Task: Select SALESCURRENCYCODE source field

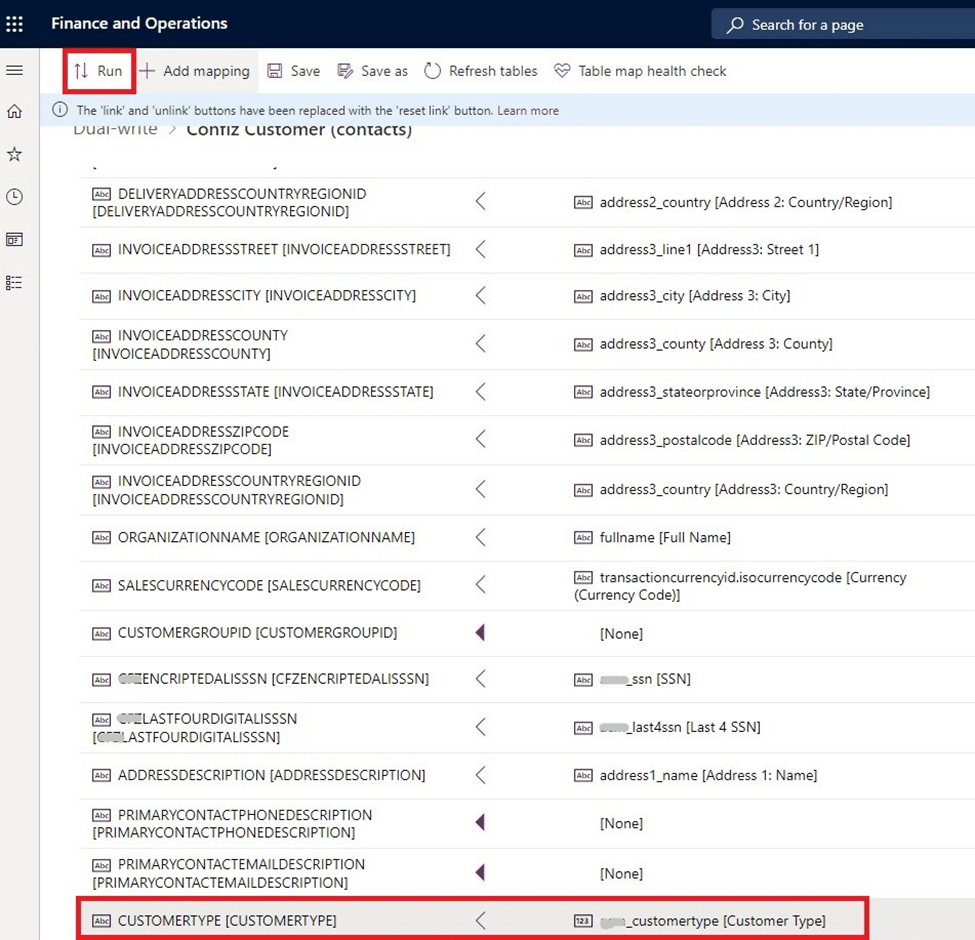Action: 256,586
